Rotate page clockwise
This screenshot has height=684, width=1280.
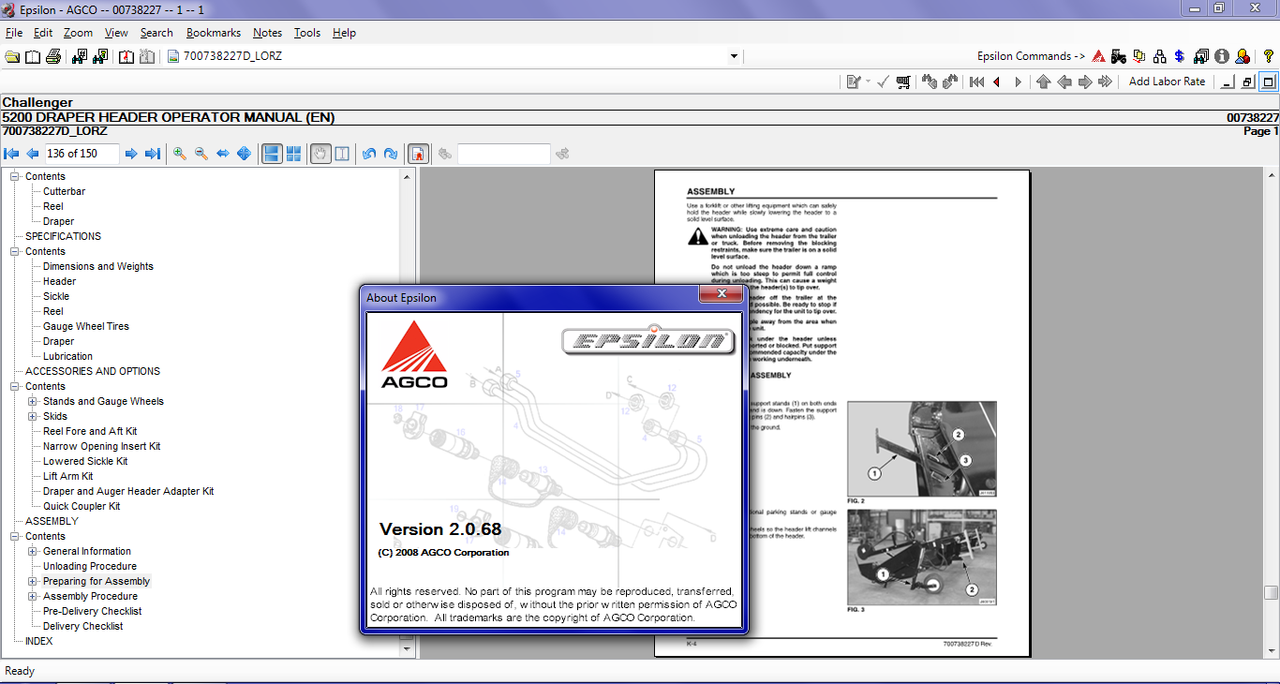[x=390, y=153]
